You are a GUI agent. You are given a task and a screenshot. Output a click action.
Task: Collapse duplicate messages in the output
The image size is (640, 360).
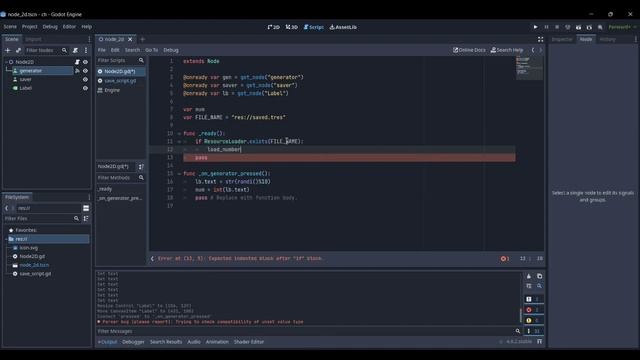click(529, 286)
